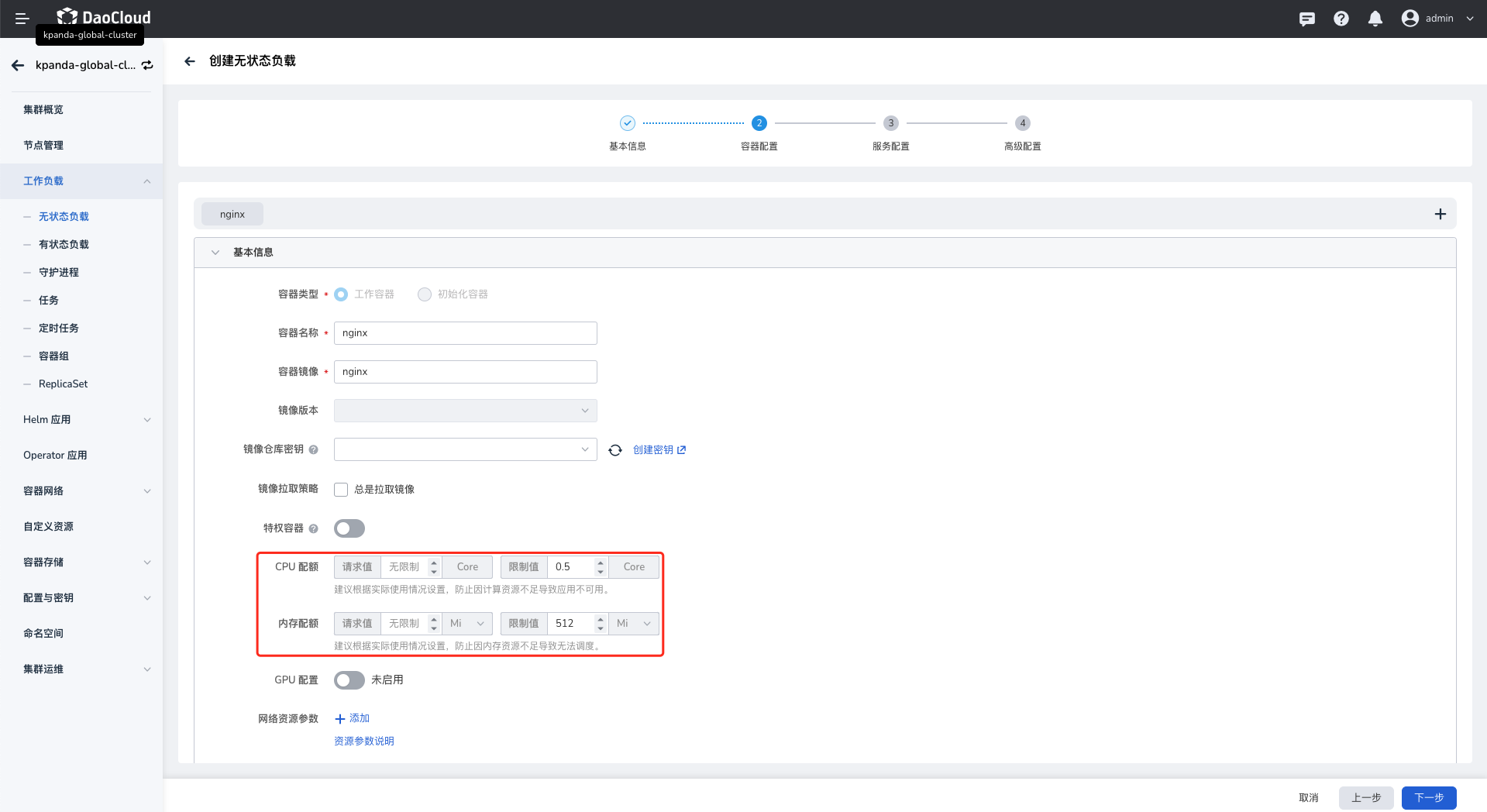Toggle the 特权容器 switch on
The width and height of the screenshot is (1487, 812).
349,528
